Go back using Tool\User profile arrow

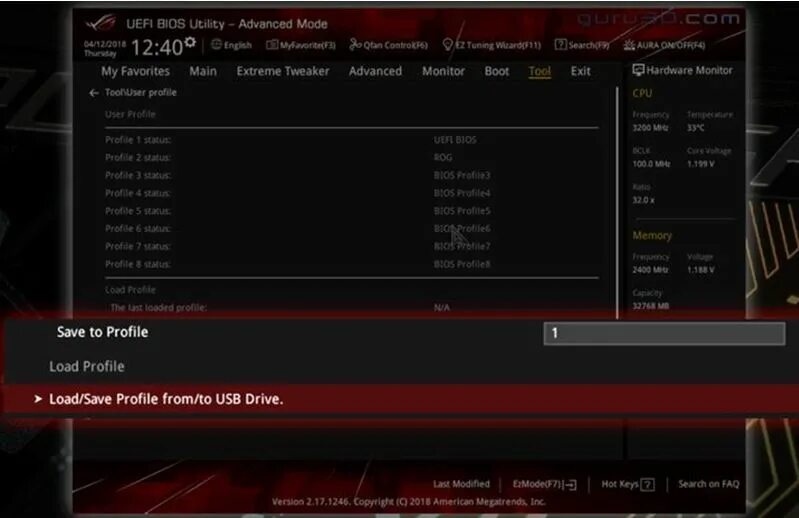tap(94, 93)
